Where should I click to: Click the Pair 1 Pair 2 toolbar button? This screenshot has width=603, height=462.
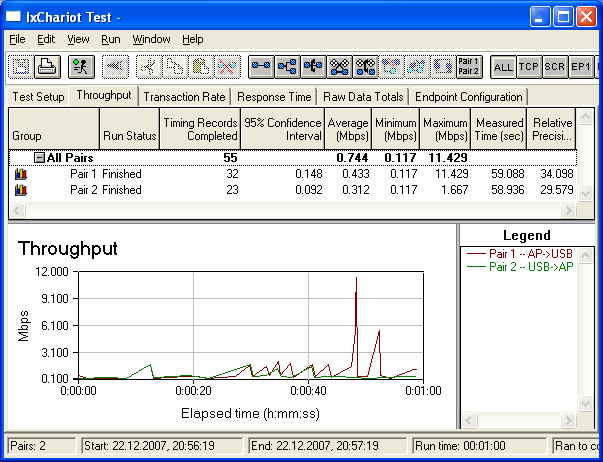click(469, 67)
